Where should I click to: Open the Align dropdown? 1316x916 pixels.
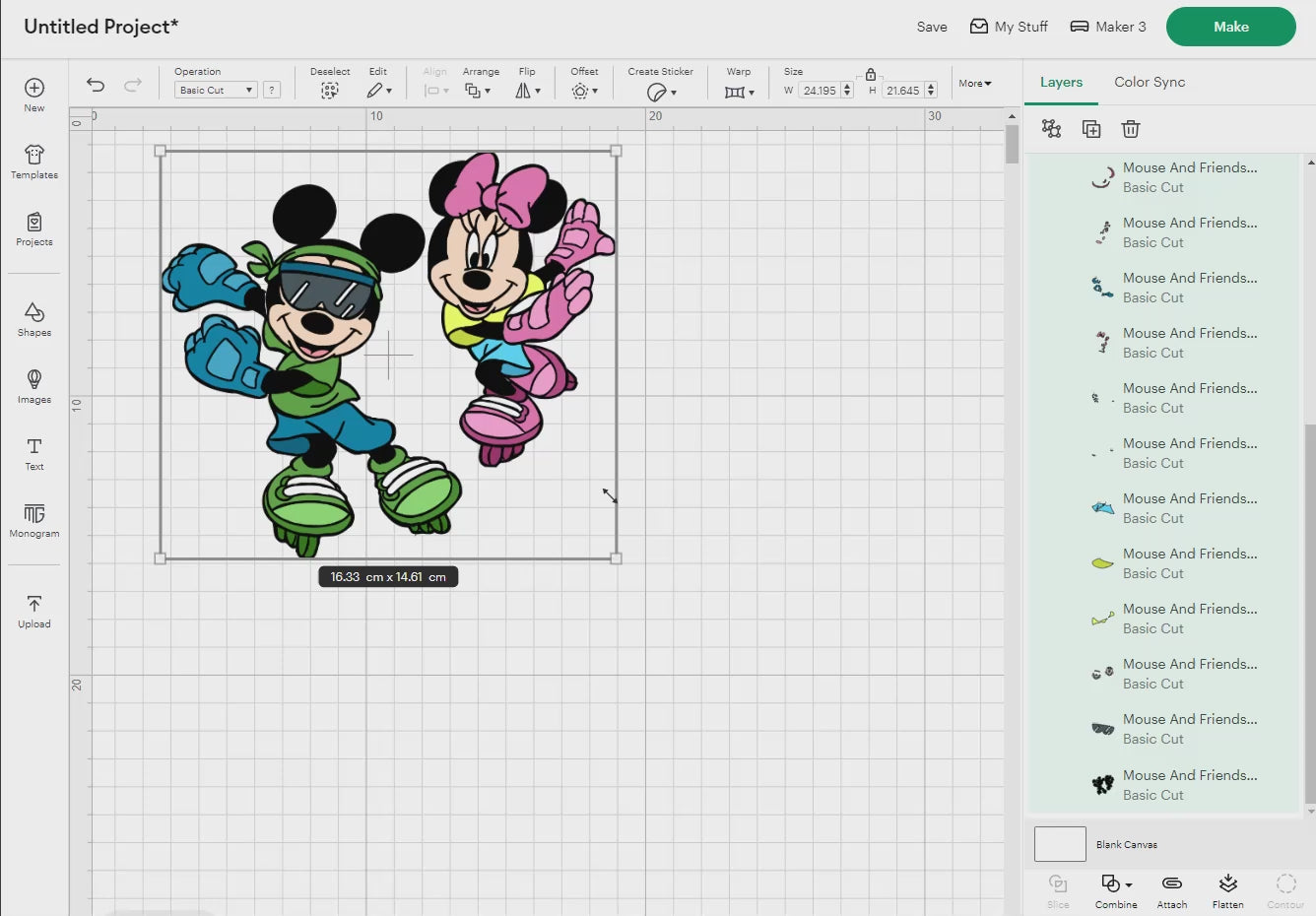pyautogui.click(x=435, y=91)
